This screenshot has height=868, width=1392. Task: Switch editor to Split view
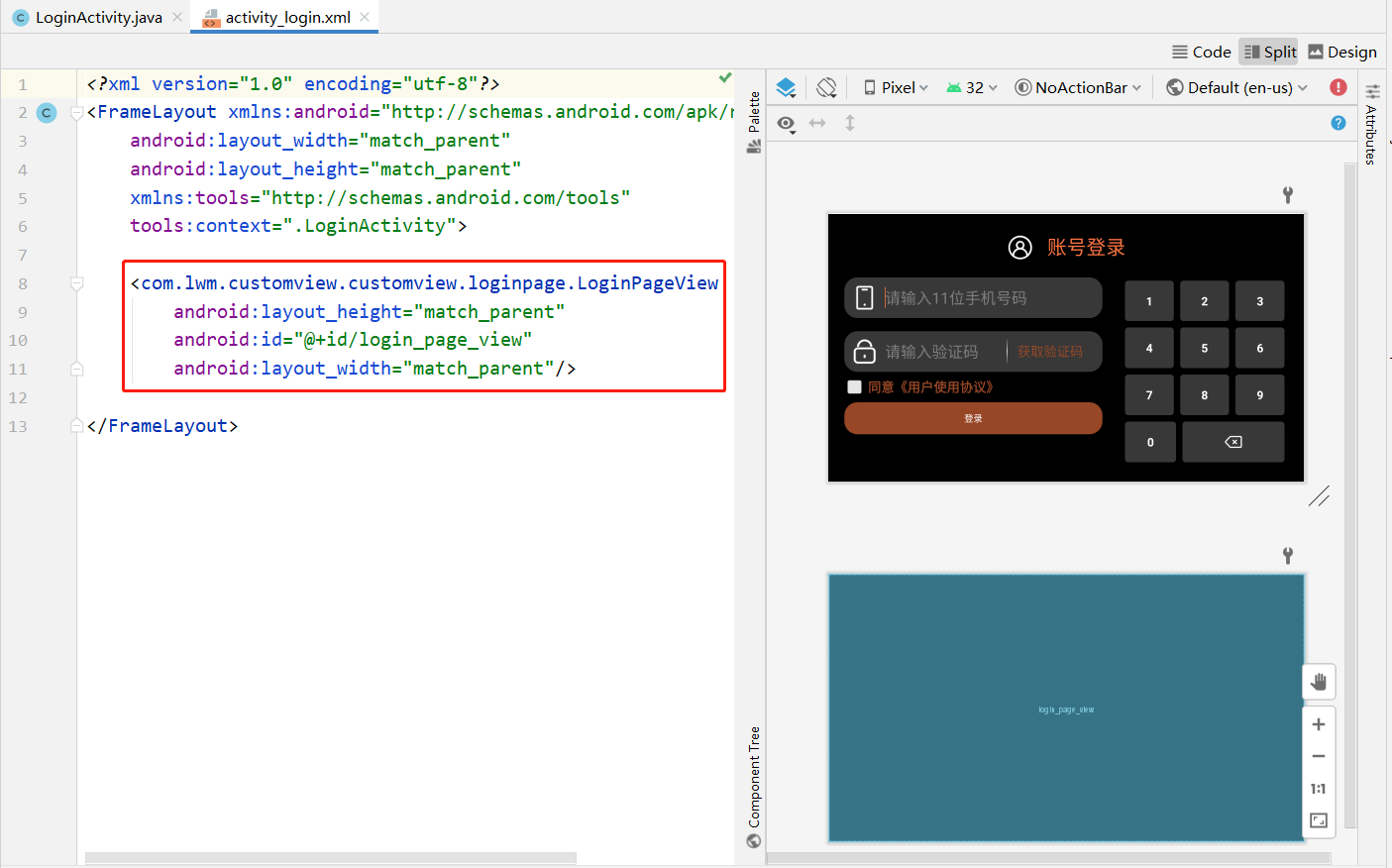pyautogui.click(x=1269, y=52)
